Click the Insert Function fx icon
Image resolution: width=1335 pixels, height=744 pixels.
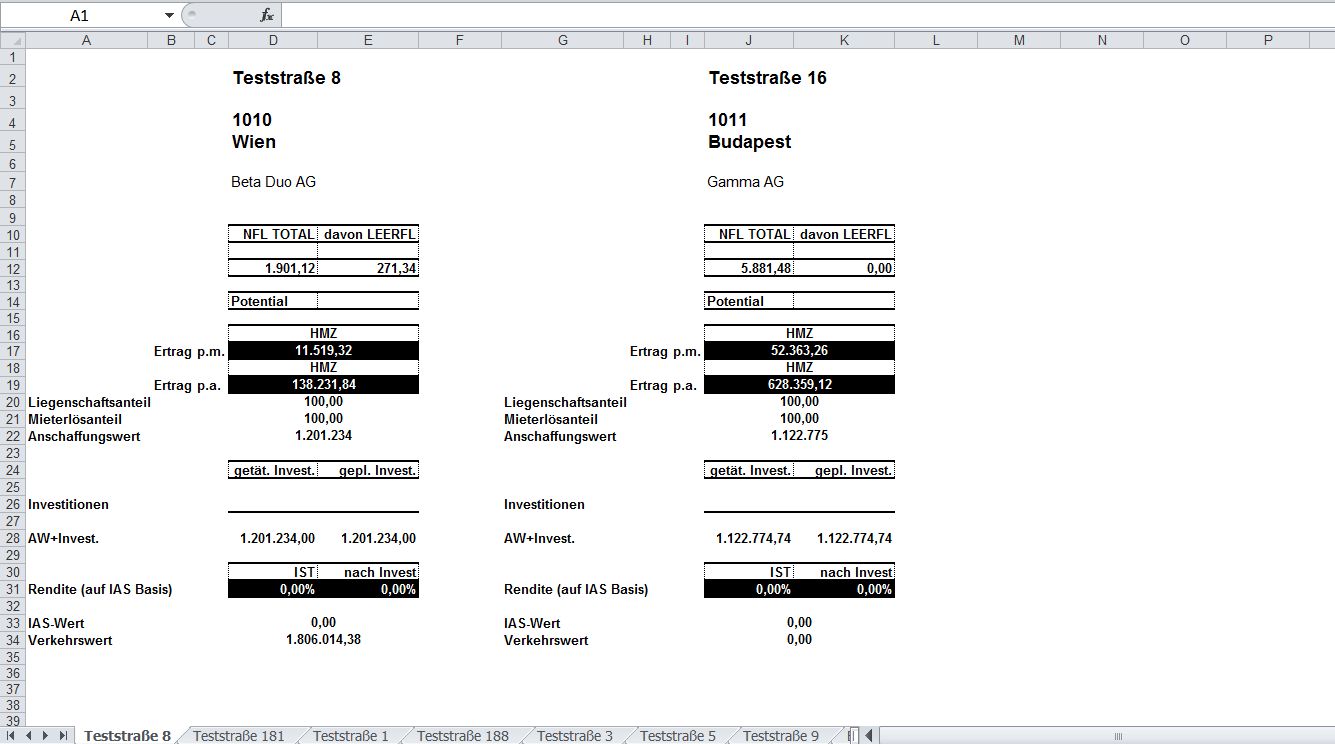click(266, 15)
